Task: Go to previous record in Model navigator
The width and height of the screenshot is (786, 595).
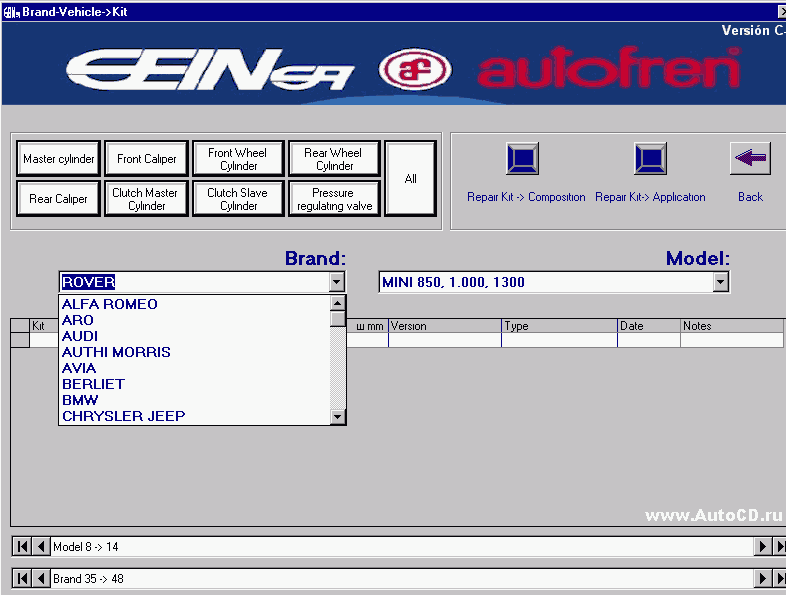Action: coord(41,547)
